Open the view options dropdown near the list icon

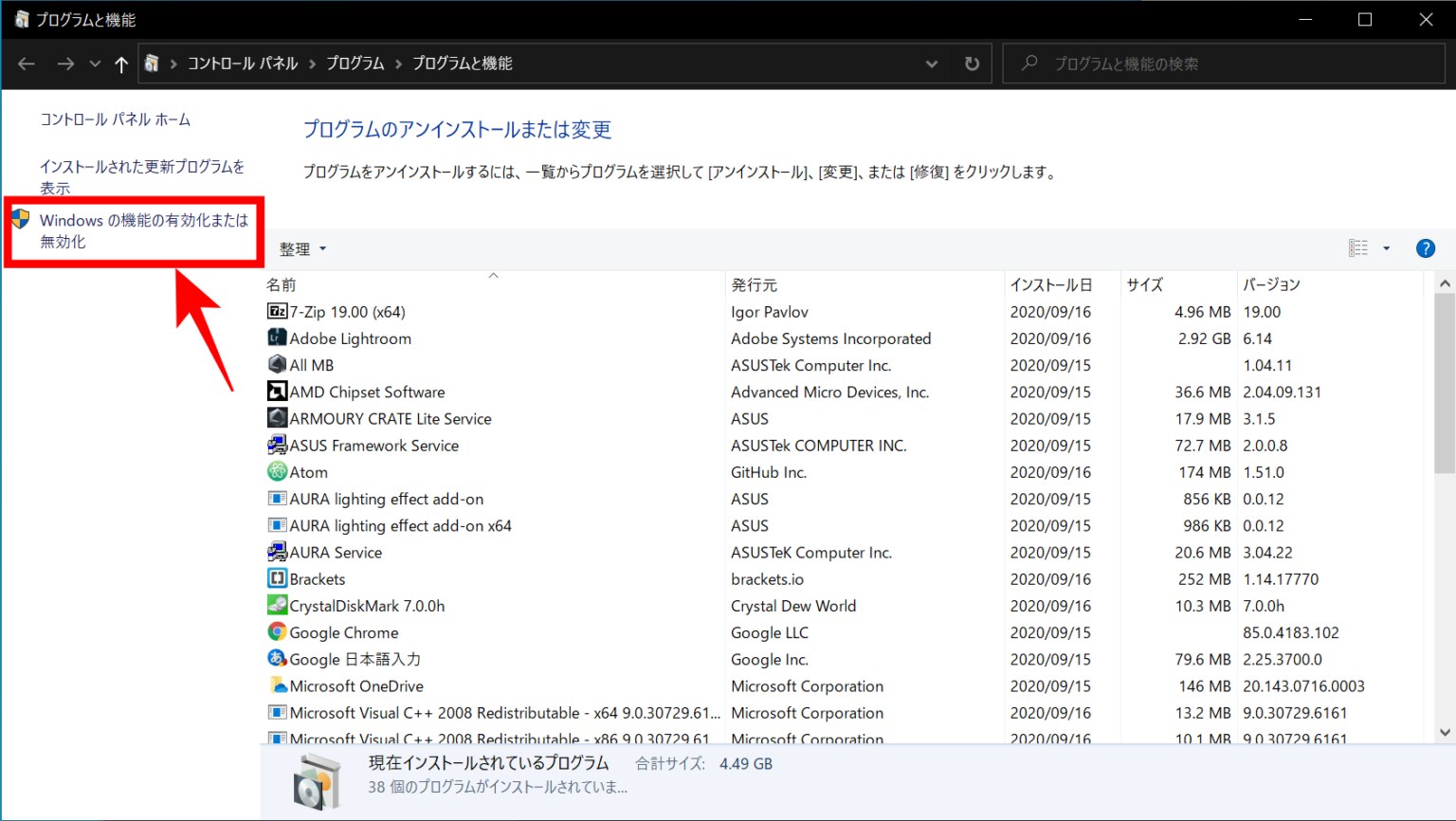1387,247
